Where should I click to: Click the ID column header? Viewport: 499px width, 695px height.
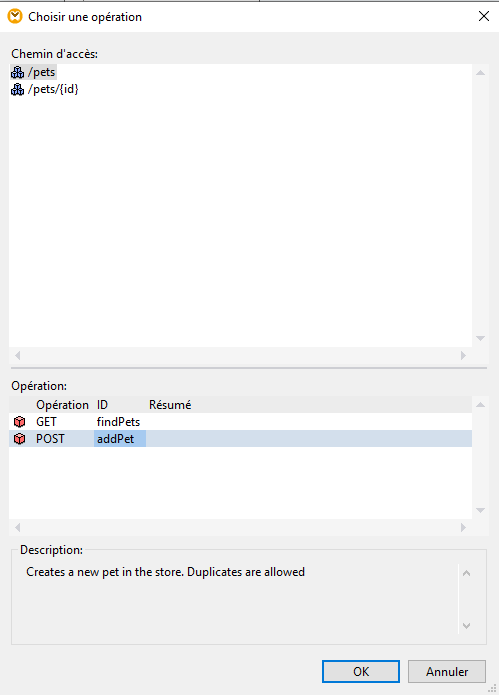pos(102,405)
